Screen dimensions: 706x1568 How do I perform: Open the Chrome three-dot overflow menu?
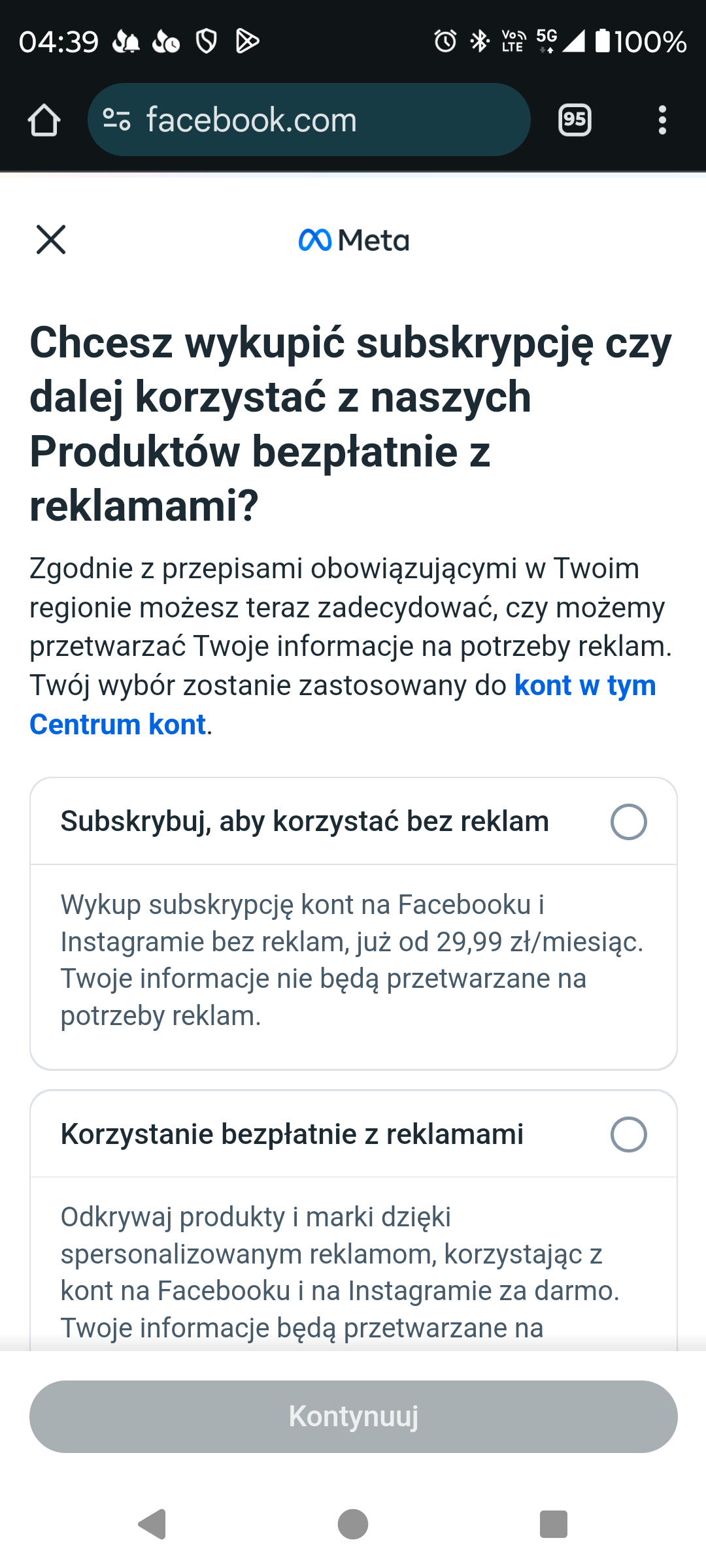click(x=662, y=120)
